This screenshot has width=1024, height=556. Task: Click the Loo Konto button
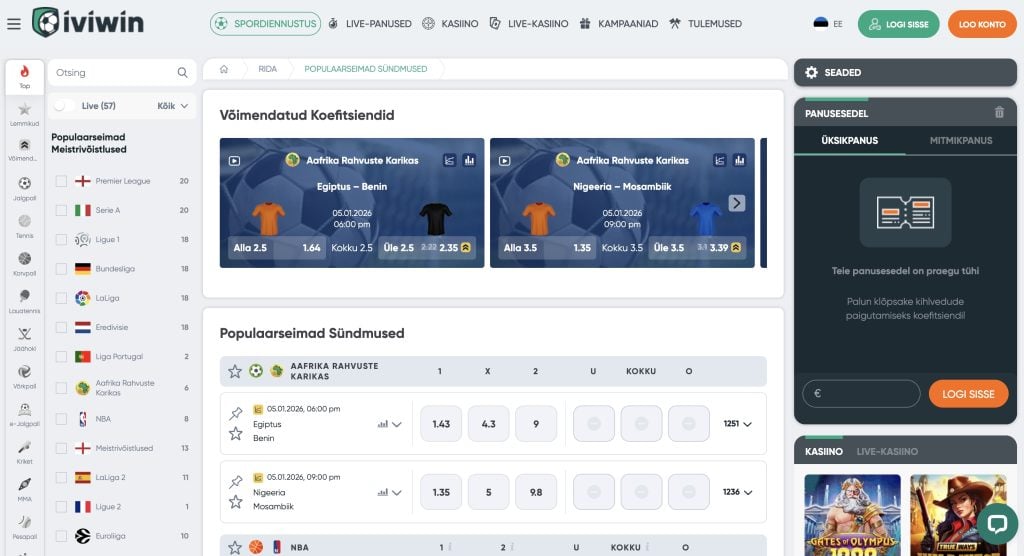tap(981, 24)
